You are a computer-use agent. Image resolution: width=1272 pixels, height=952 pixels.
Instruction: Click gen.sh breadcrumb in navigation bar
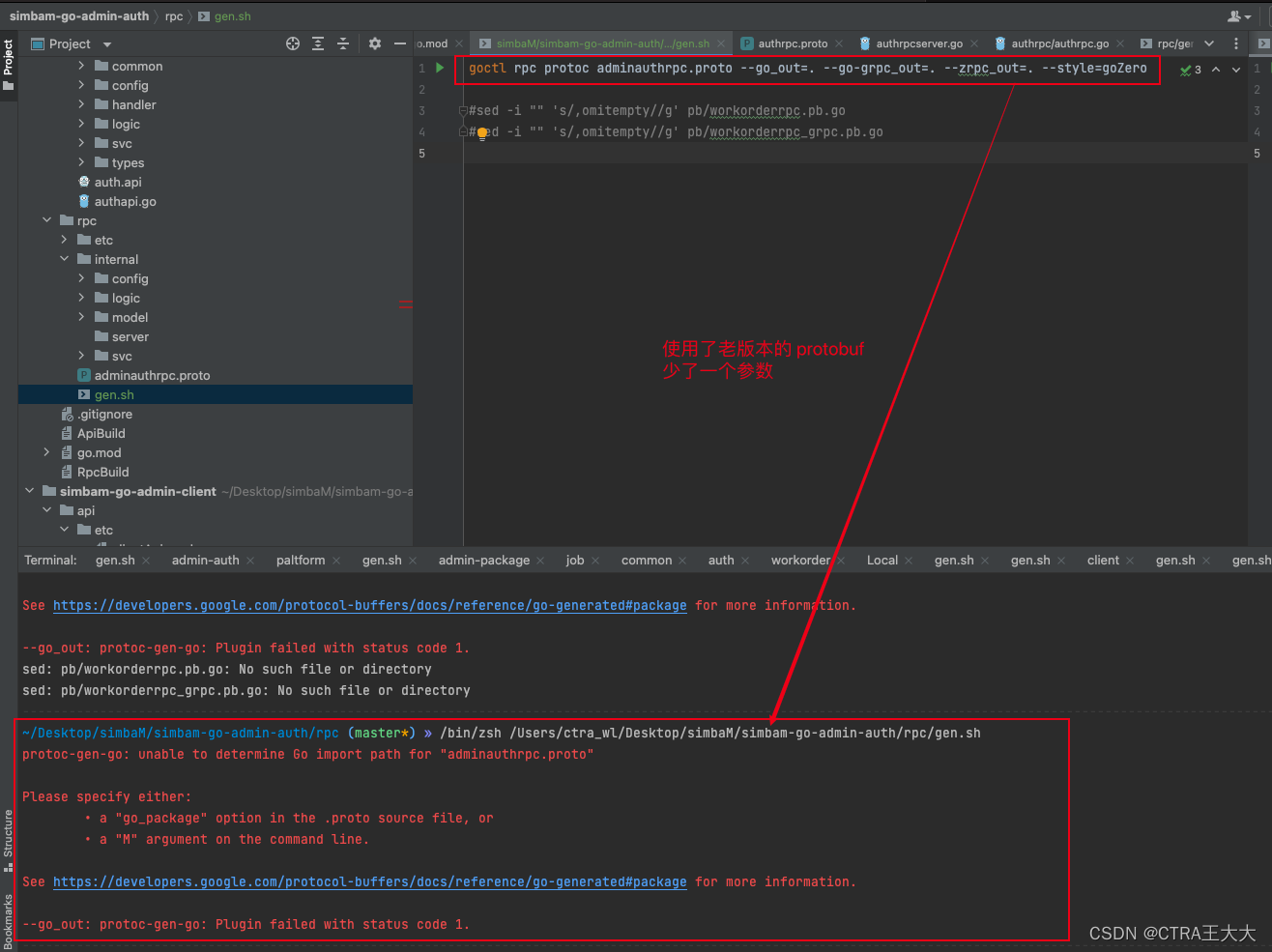pos(233,16)
